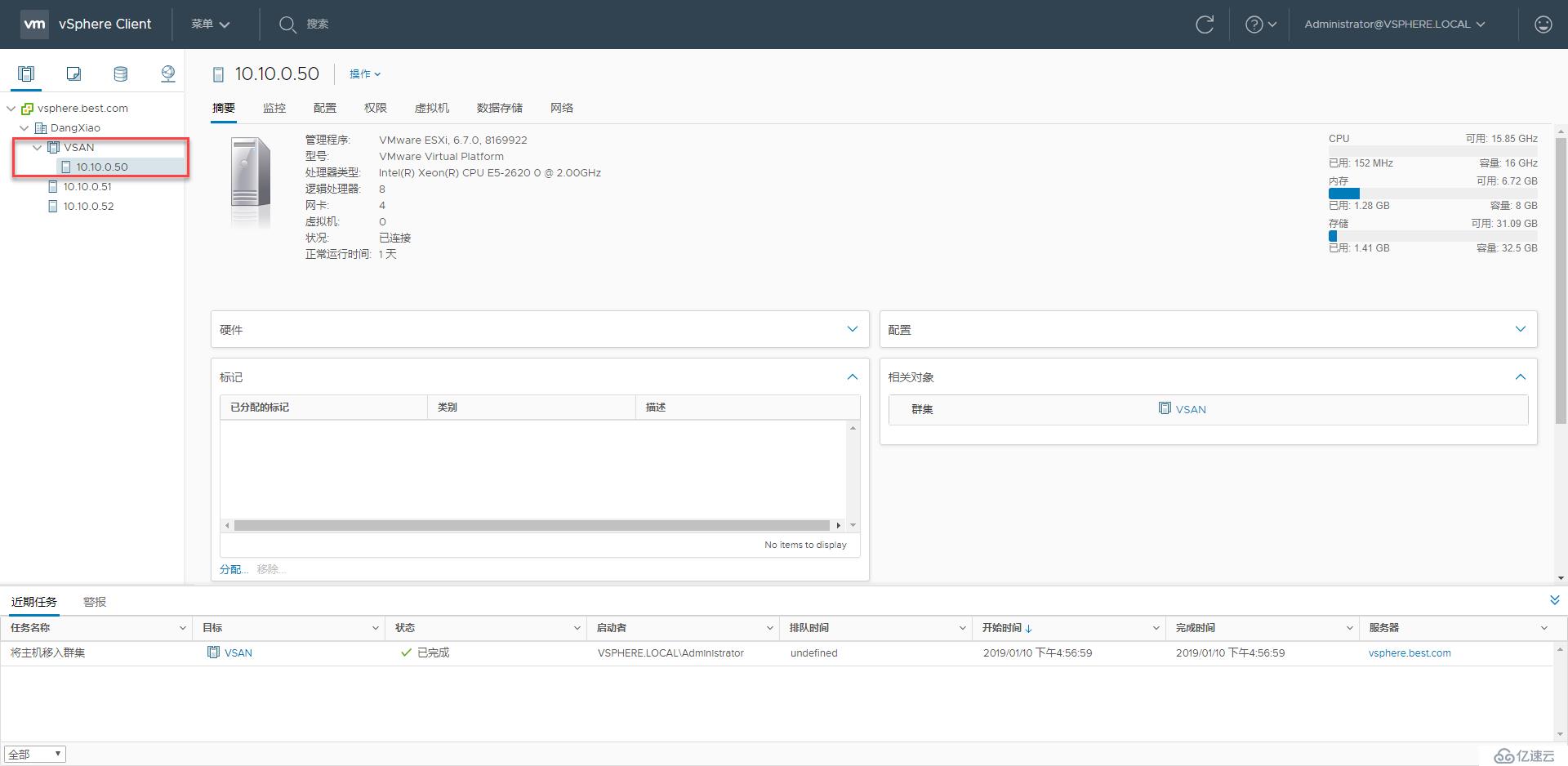Image resolution: width=1568 pixels, height=766 pixels.
Task: Open the 目标 column filter menu
Action: coord(375,628)
